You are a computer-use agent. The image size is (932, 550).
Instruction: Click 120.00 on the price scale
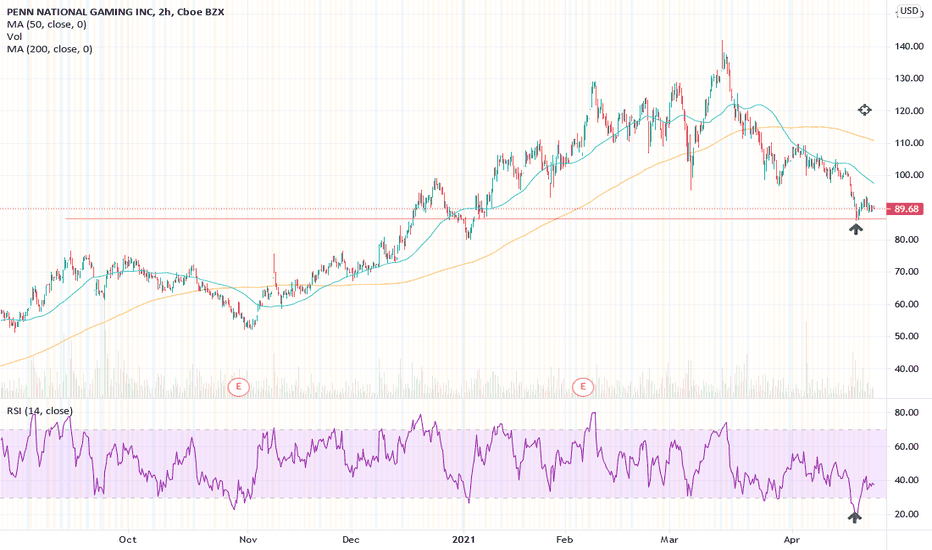click(909, 111)
